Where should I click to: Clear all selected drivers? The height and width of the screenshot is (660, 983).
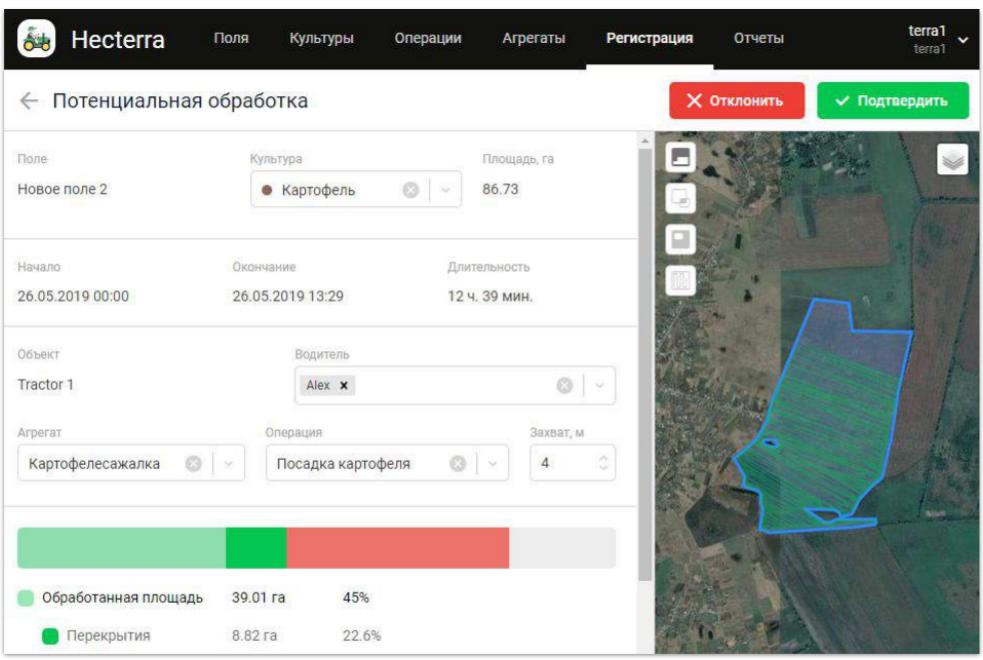(565, 385)
